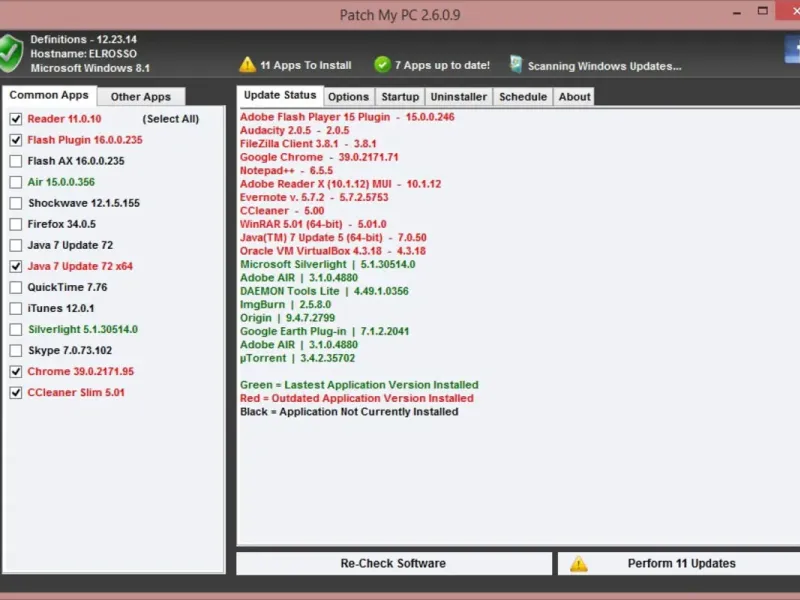Click the Perform 11 Updates button
Viewport: 800px width, 600px height.
click(679, 563)
